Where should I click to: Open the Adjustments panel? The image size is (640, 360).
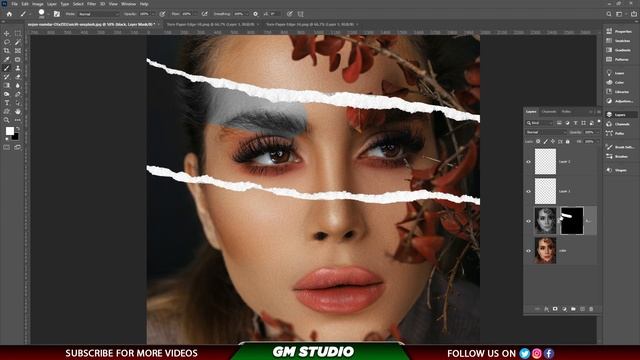(x=619, y=101)
